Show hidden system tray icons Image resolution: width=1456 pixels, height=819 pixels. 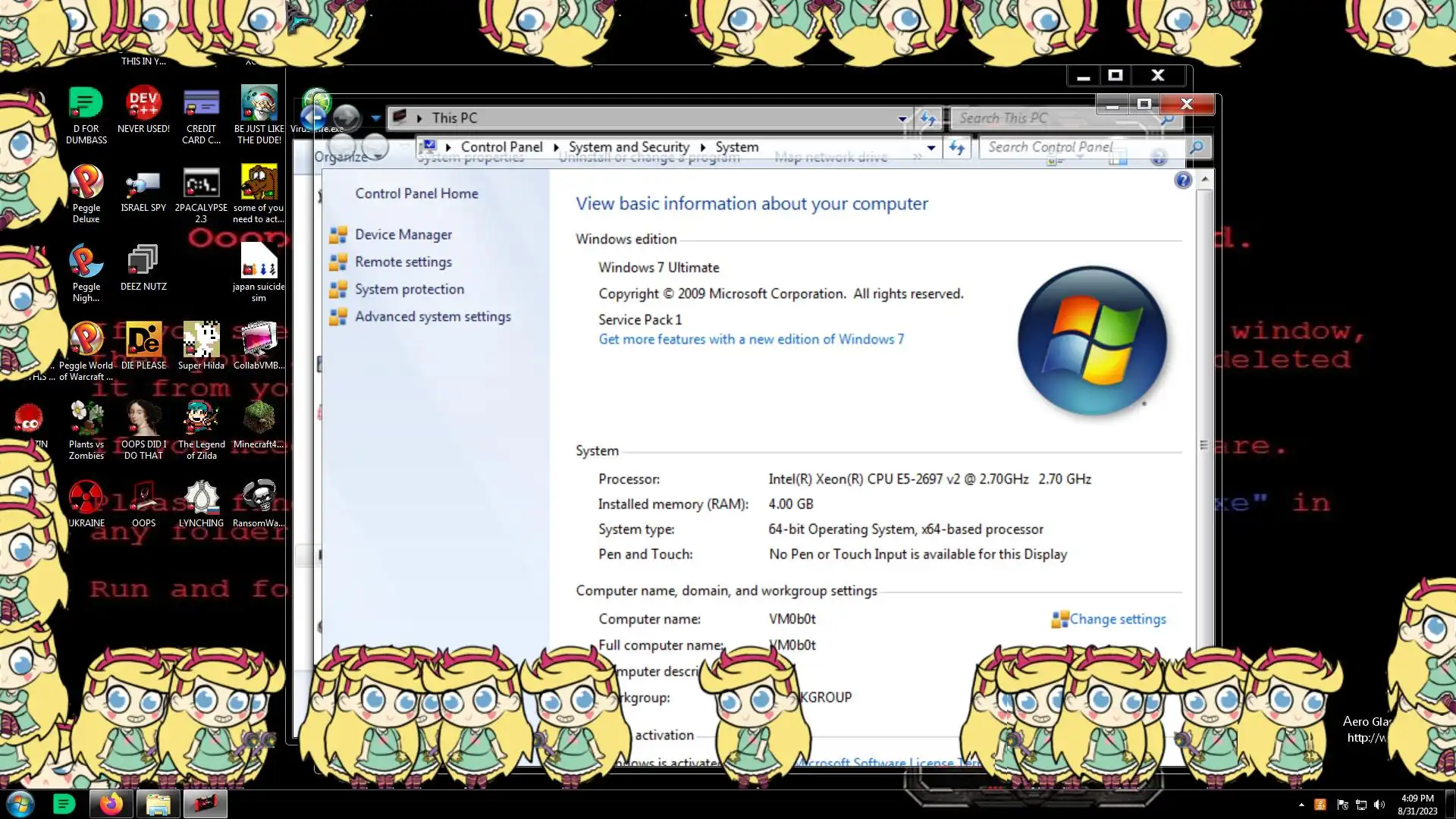click(x=1301, y=805)
